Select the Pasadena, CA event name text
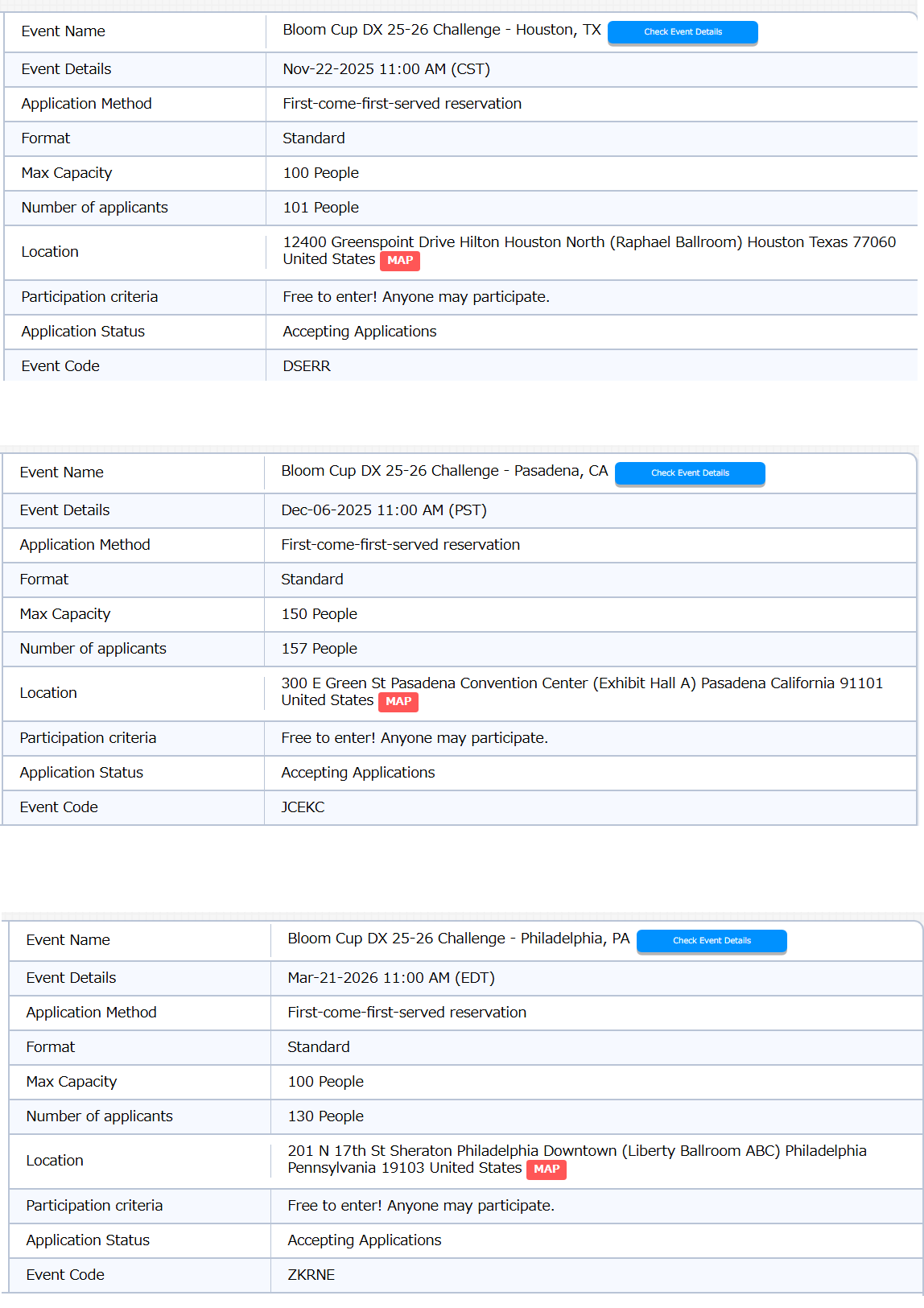This screenshot has height=1308, width=924. point(444,471)
